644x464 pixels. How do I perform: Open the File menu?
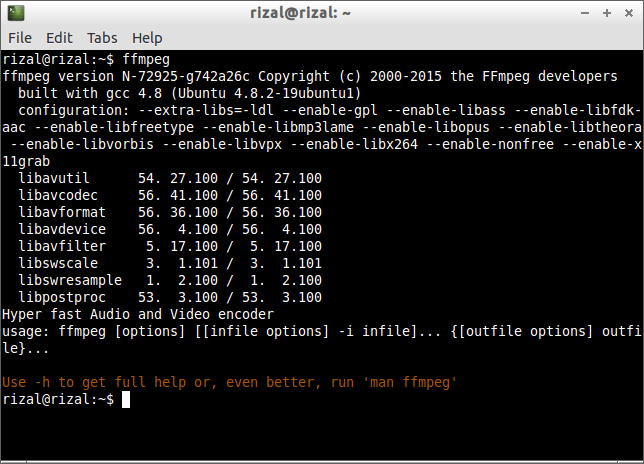click(20, 38)
